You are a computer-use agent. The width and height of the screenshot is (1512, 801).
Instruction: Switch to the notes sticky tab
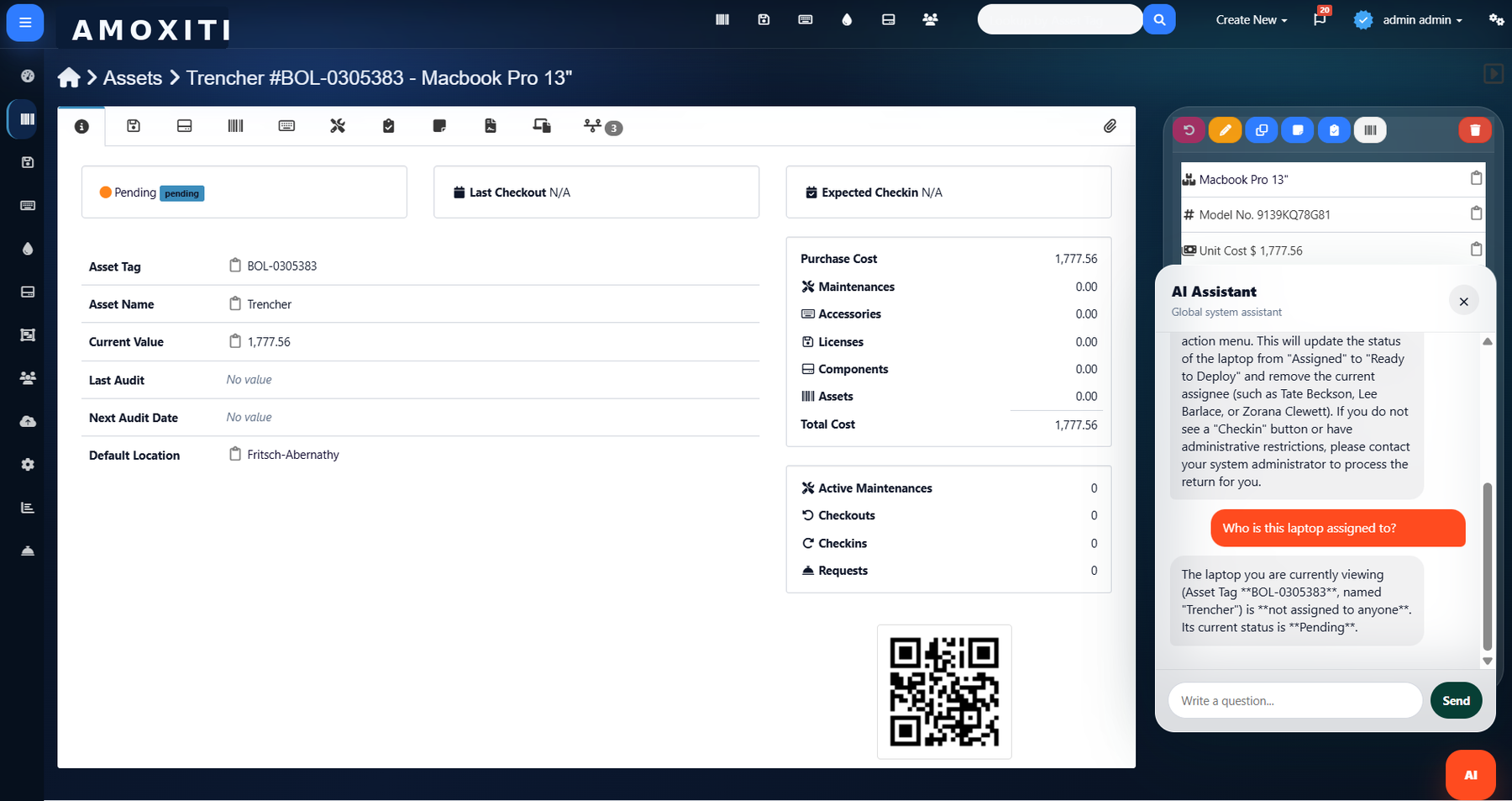439,126
